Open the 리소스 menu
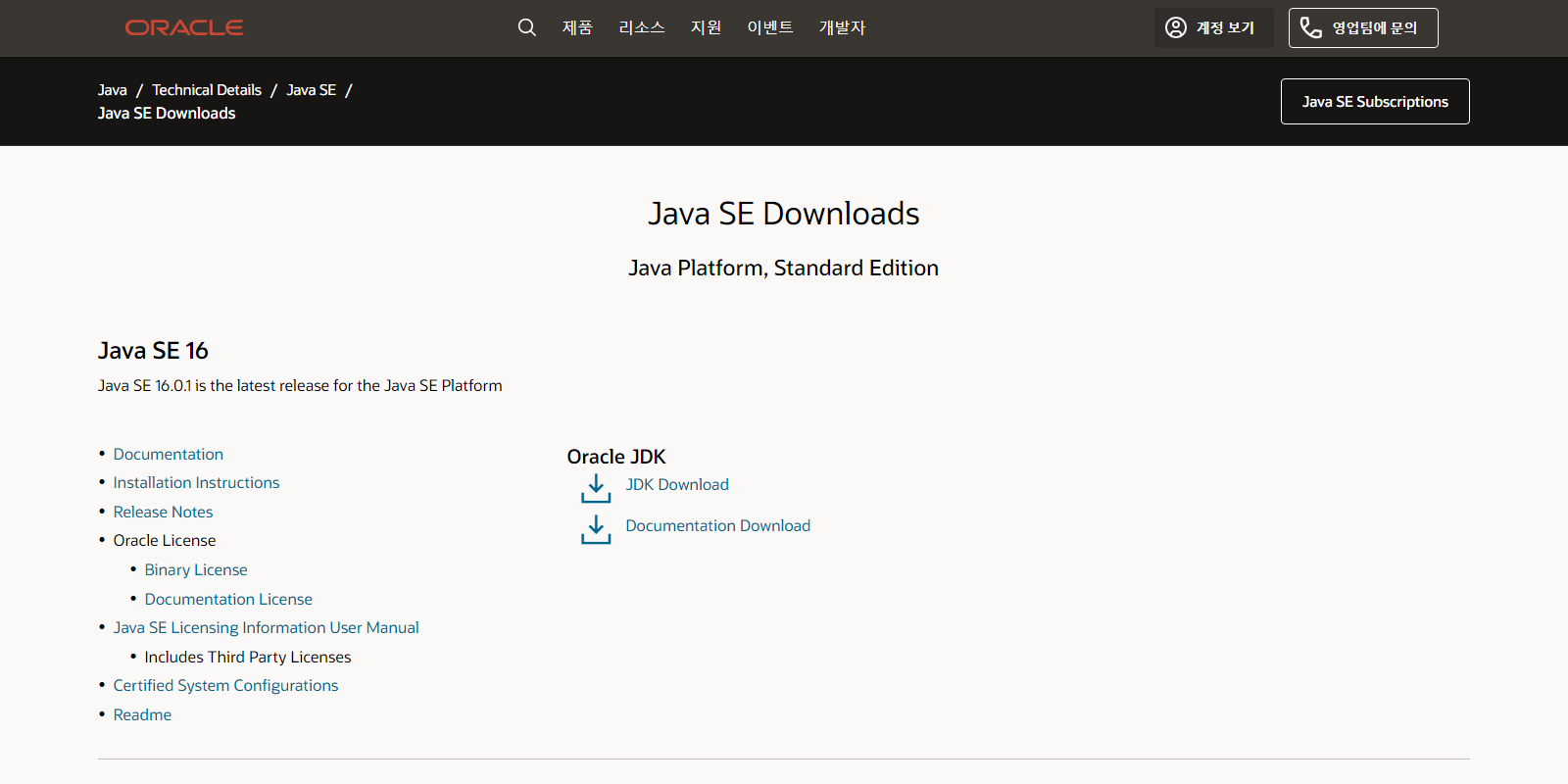The width and height of the screenshot is (1568, 784). point(642,27)
